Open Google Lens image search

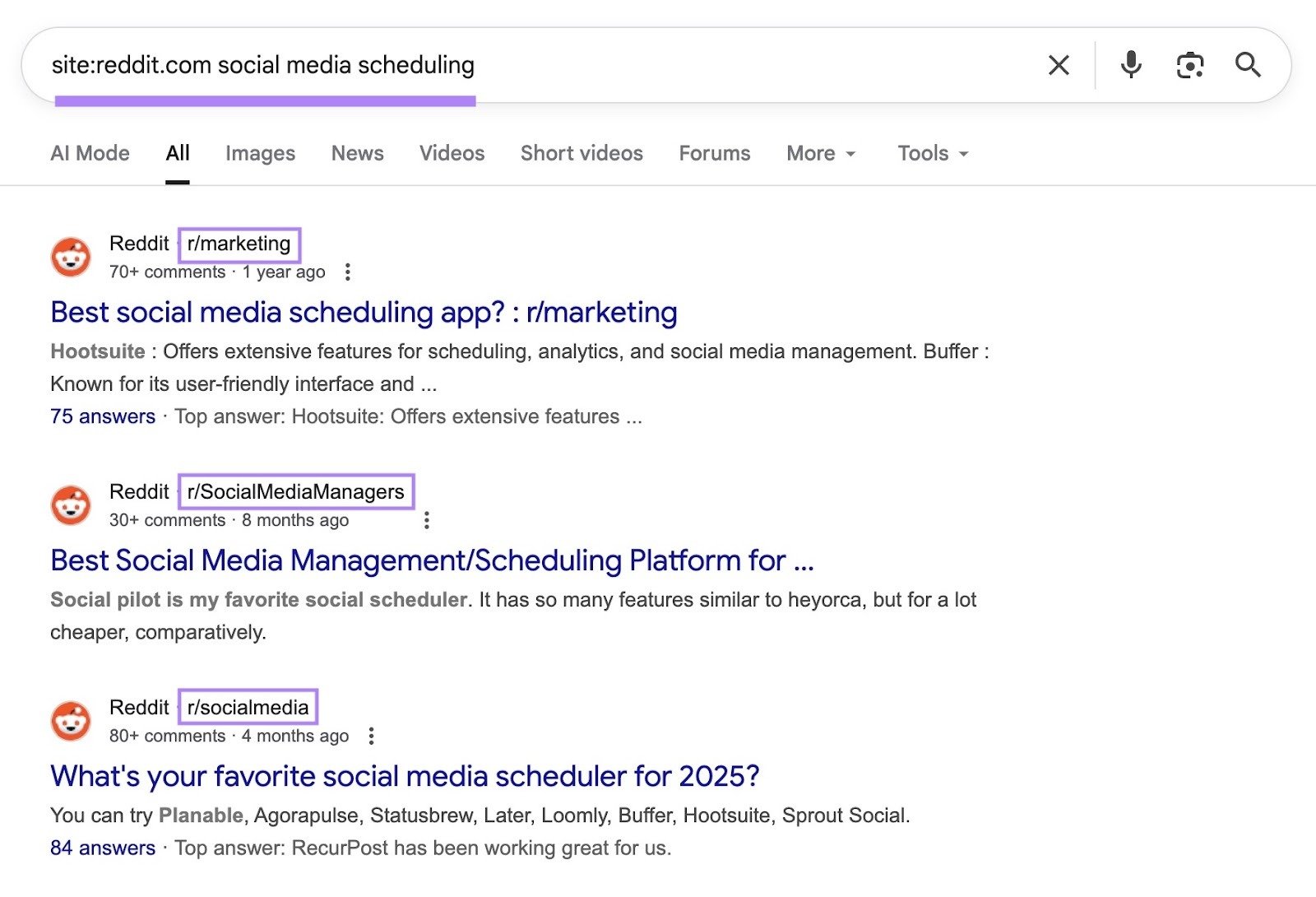1190,64
